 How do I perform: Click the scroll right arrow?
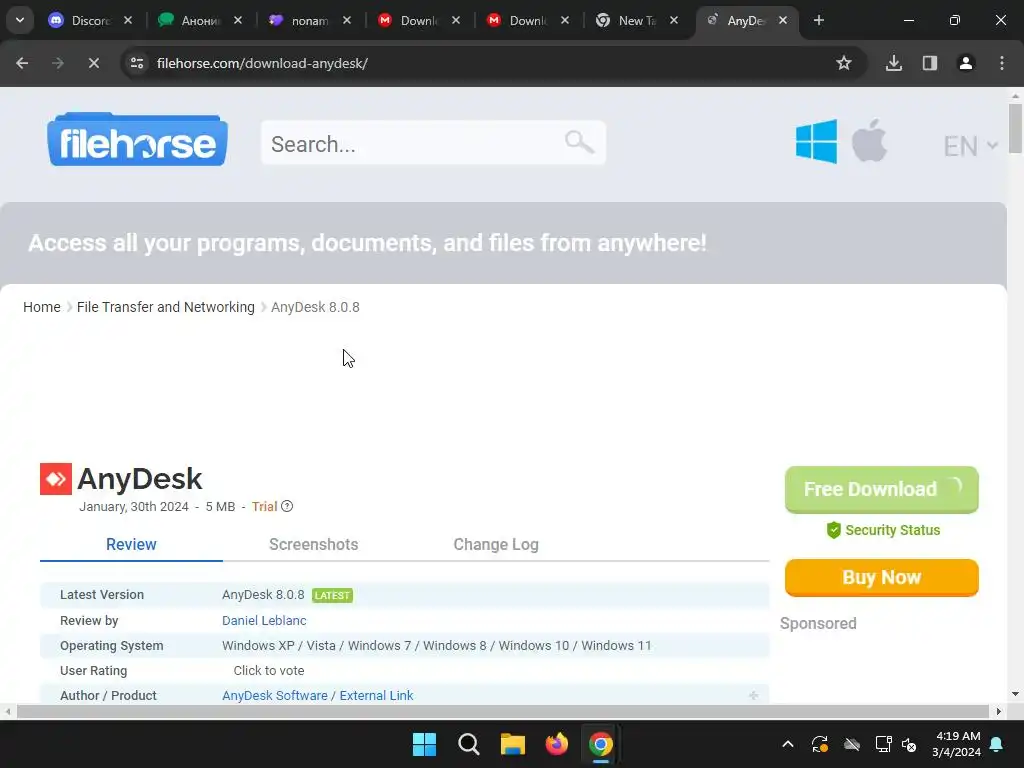(999, 711)
